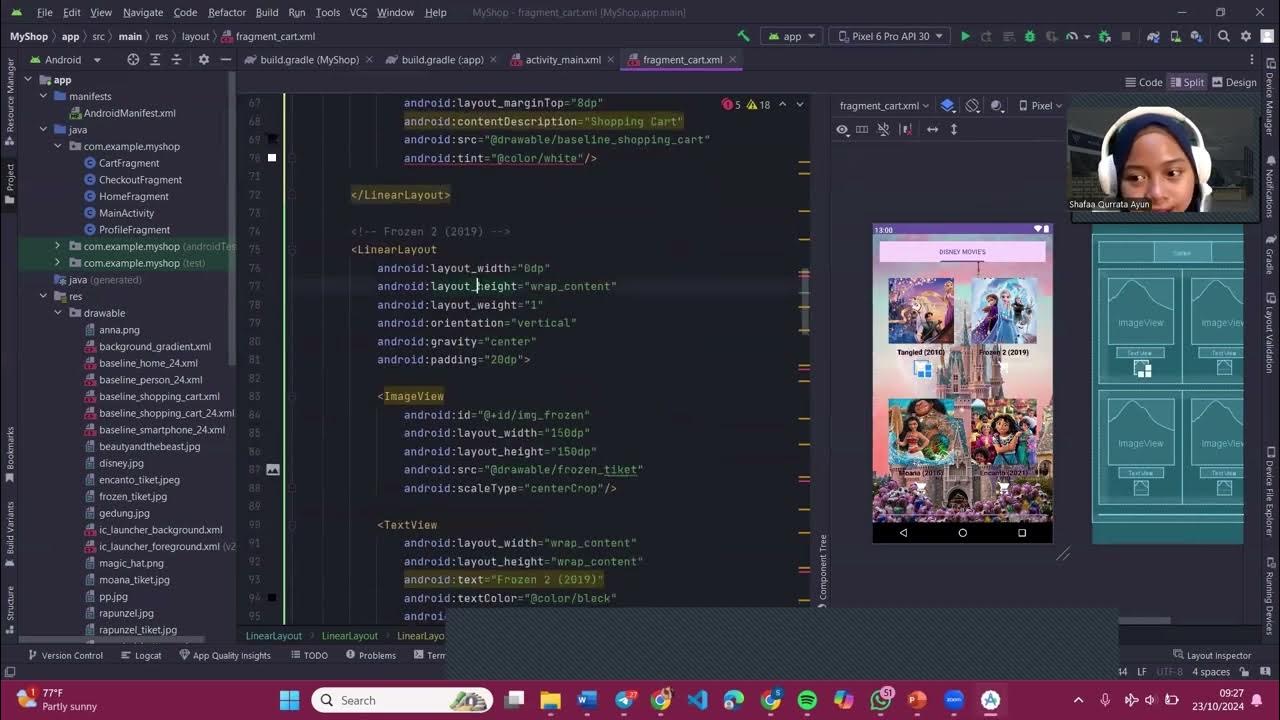Click Expand All in Project panel
The width and height of the screenshot is (1280, 720).
click(155, 59)
